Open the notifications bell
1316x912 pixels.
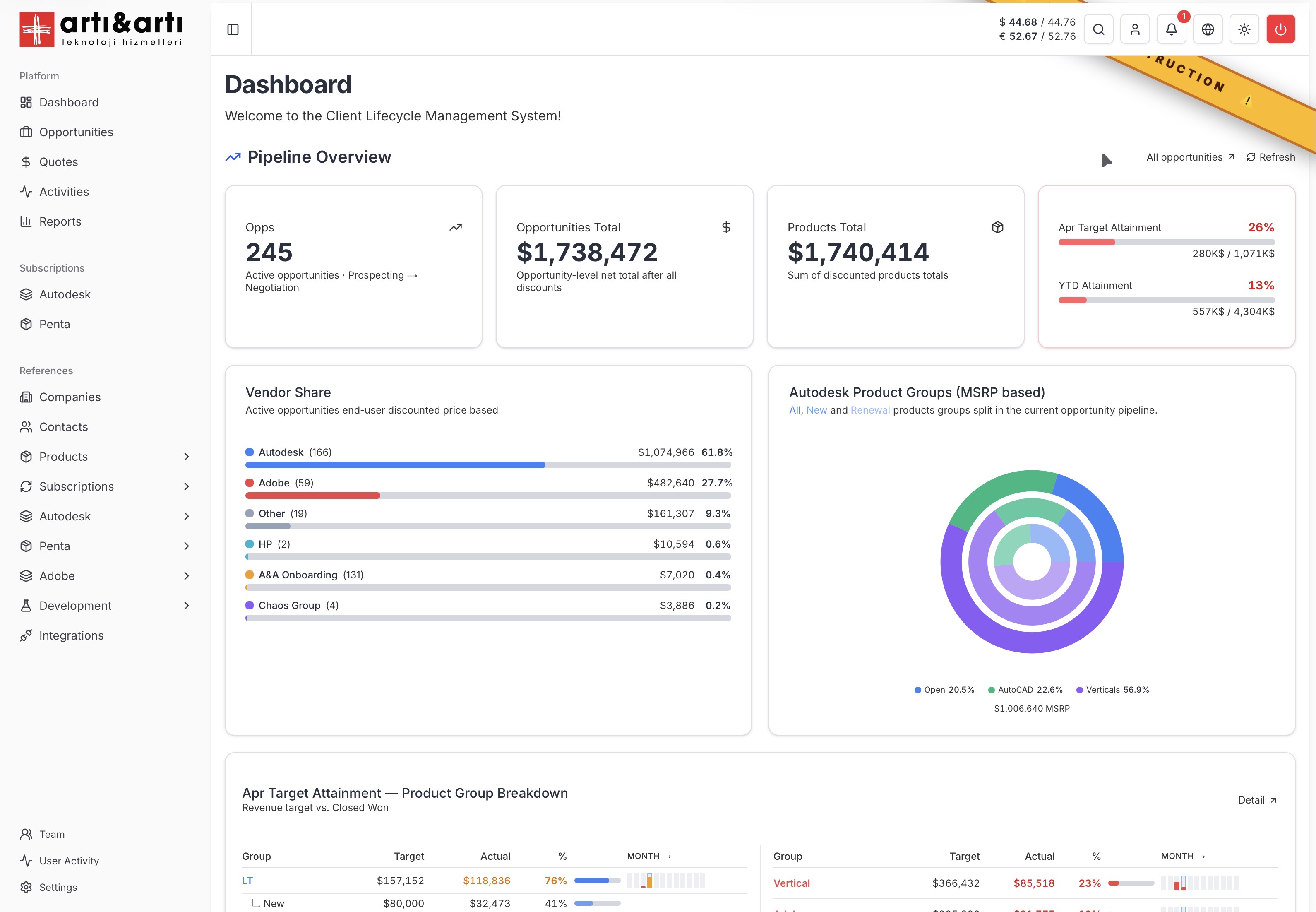(1171, 29)
